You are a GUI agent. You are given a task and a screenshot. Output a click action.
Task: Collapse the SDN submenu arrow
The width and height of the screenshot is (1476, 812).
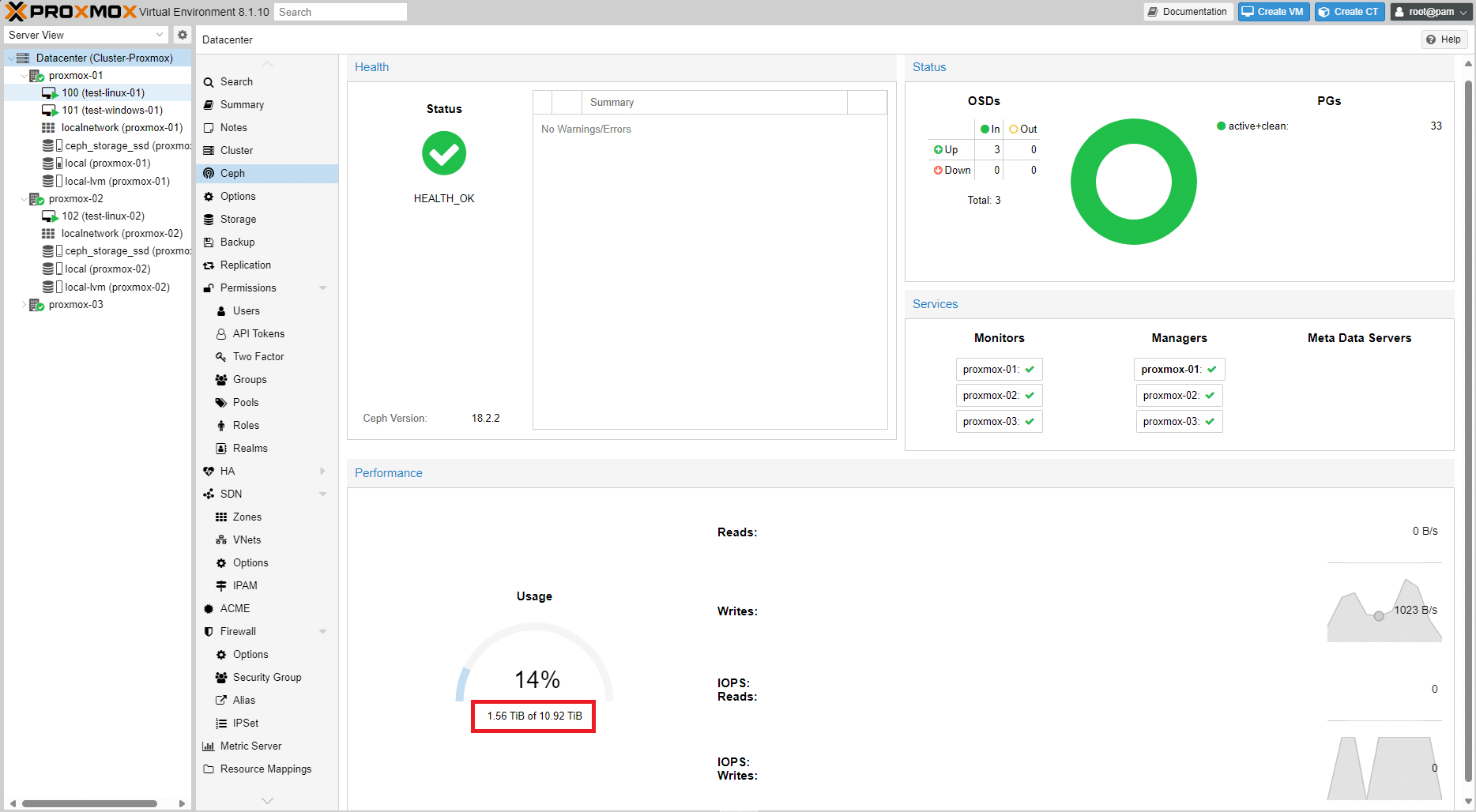point(322,494)
